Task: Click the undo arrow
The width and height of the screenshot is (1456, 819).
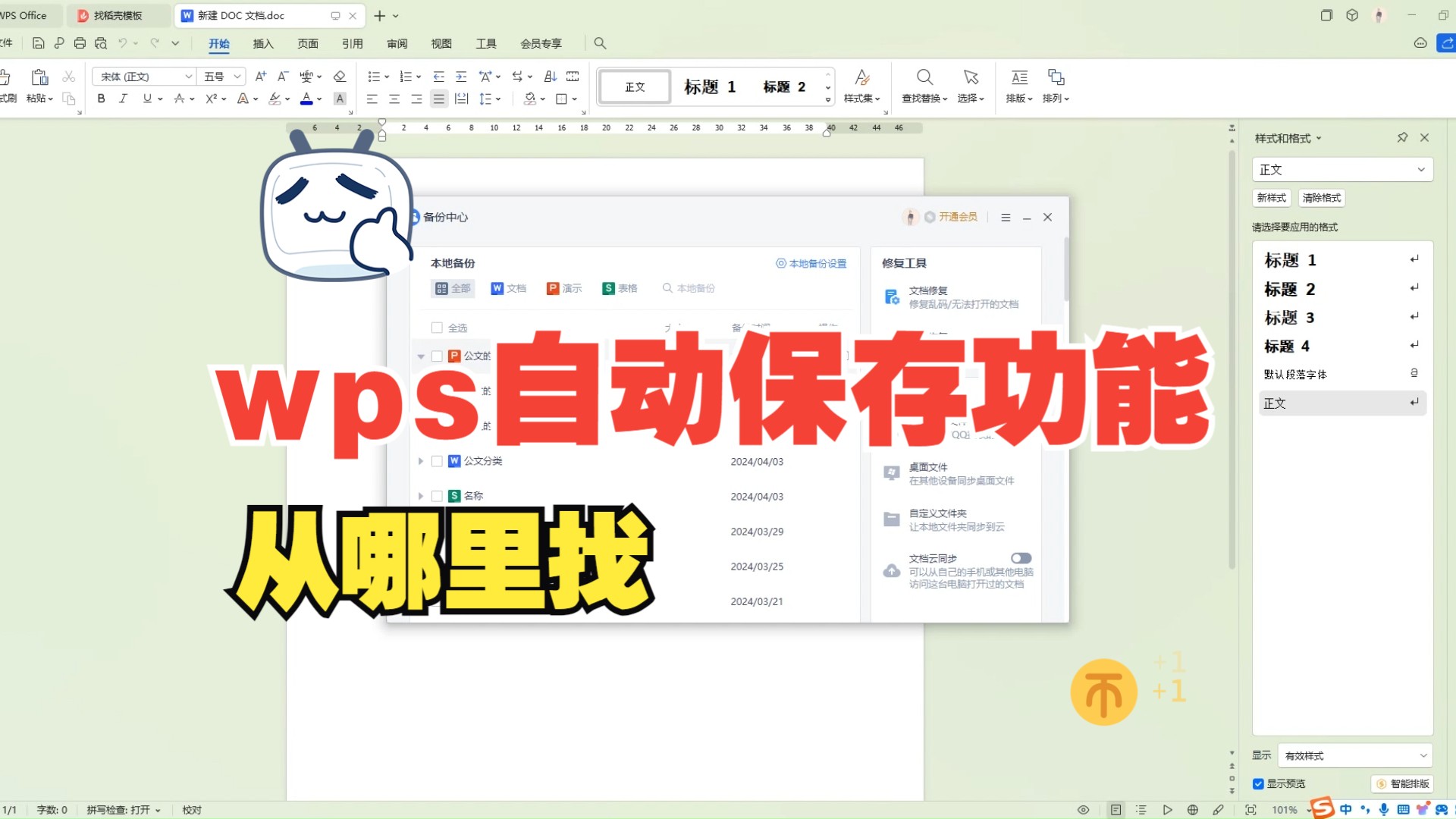Action: (x=122, y=43)
